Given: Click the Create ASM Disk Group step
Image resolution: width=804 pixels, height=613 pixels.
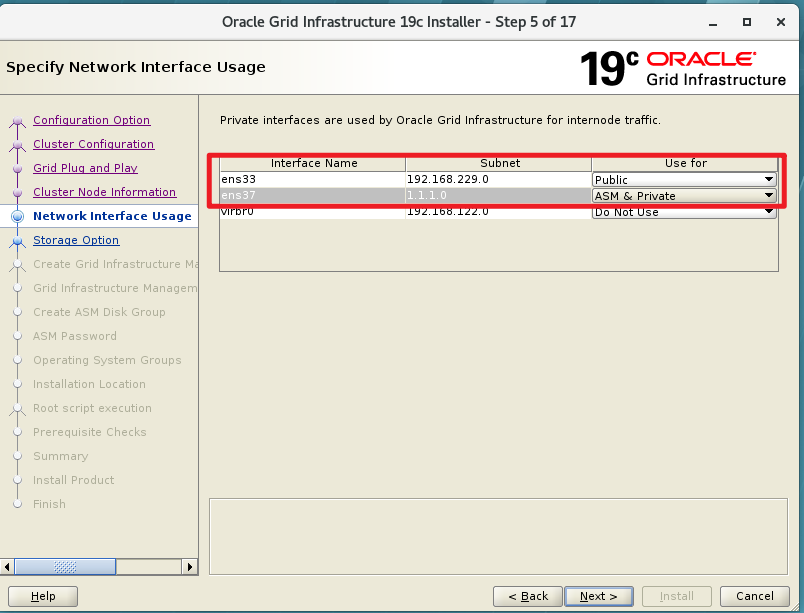Looking at the screenshot, I should [99, 312].
